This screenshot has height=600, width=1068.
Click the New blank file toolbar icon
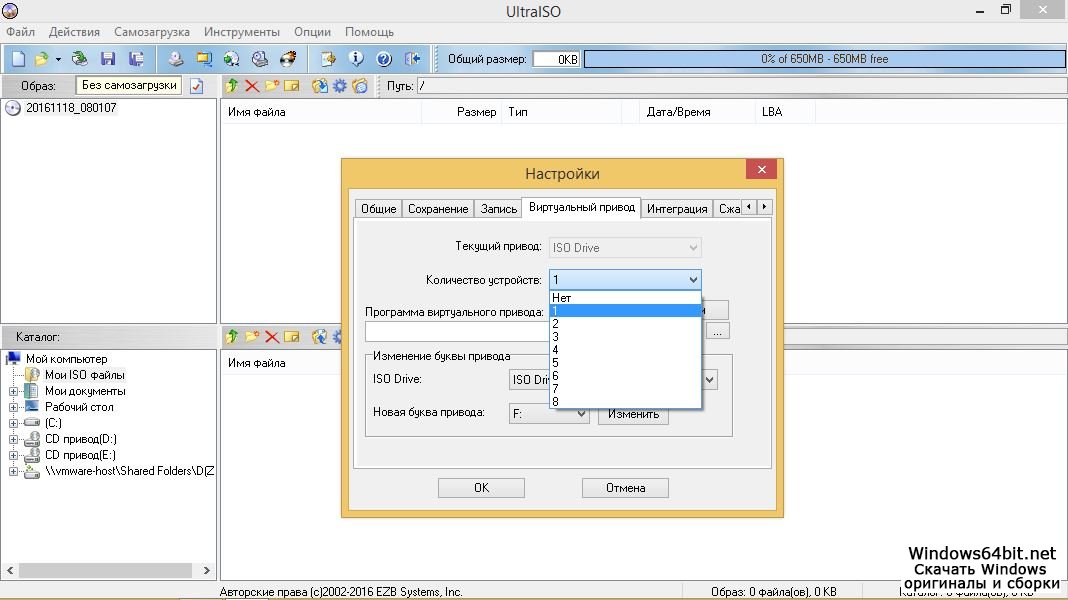click(x=18, y=59)
